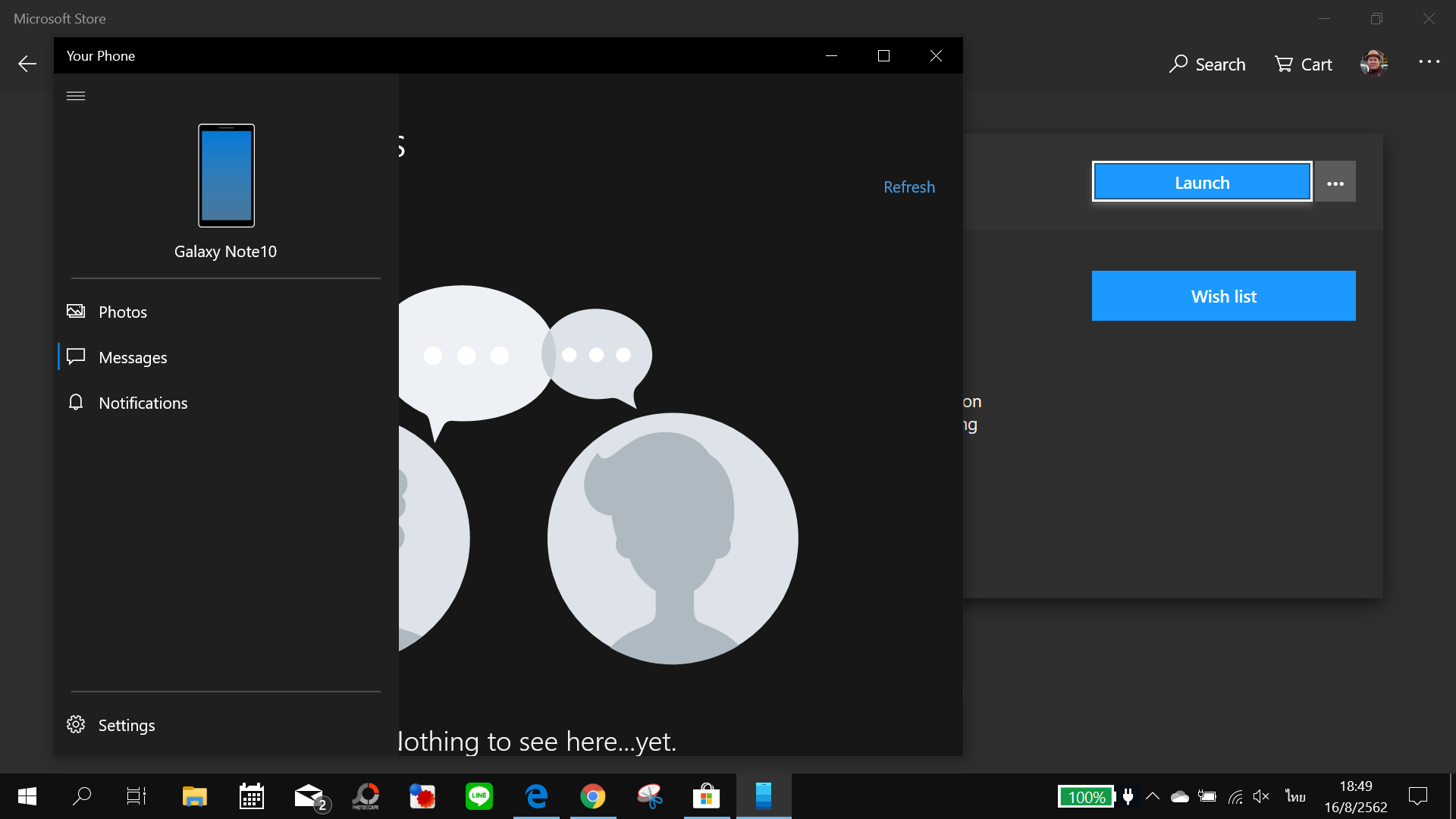Image resolution: width=1456 pixels, height=819 pixels.
Task: Open Photos in Your Phone sidebar
Action: 226,312
